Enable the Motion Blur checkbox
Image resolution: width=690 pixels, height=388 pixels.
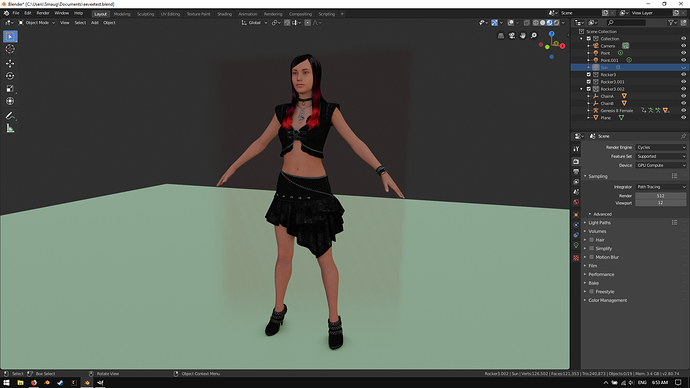point(591,257)
